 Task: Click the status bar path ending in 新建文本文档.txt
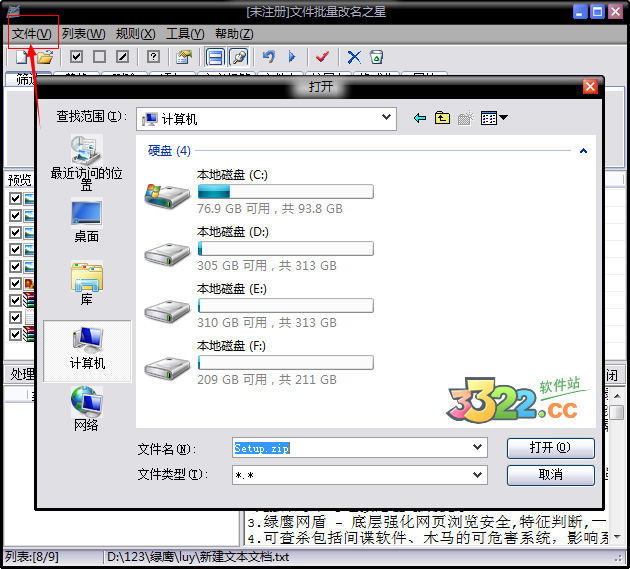(x=198, y=557)
